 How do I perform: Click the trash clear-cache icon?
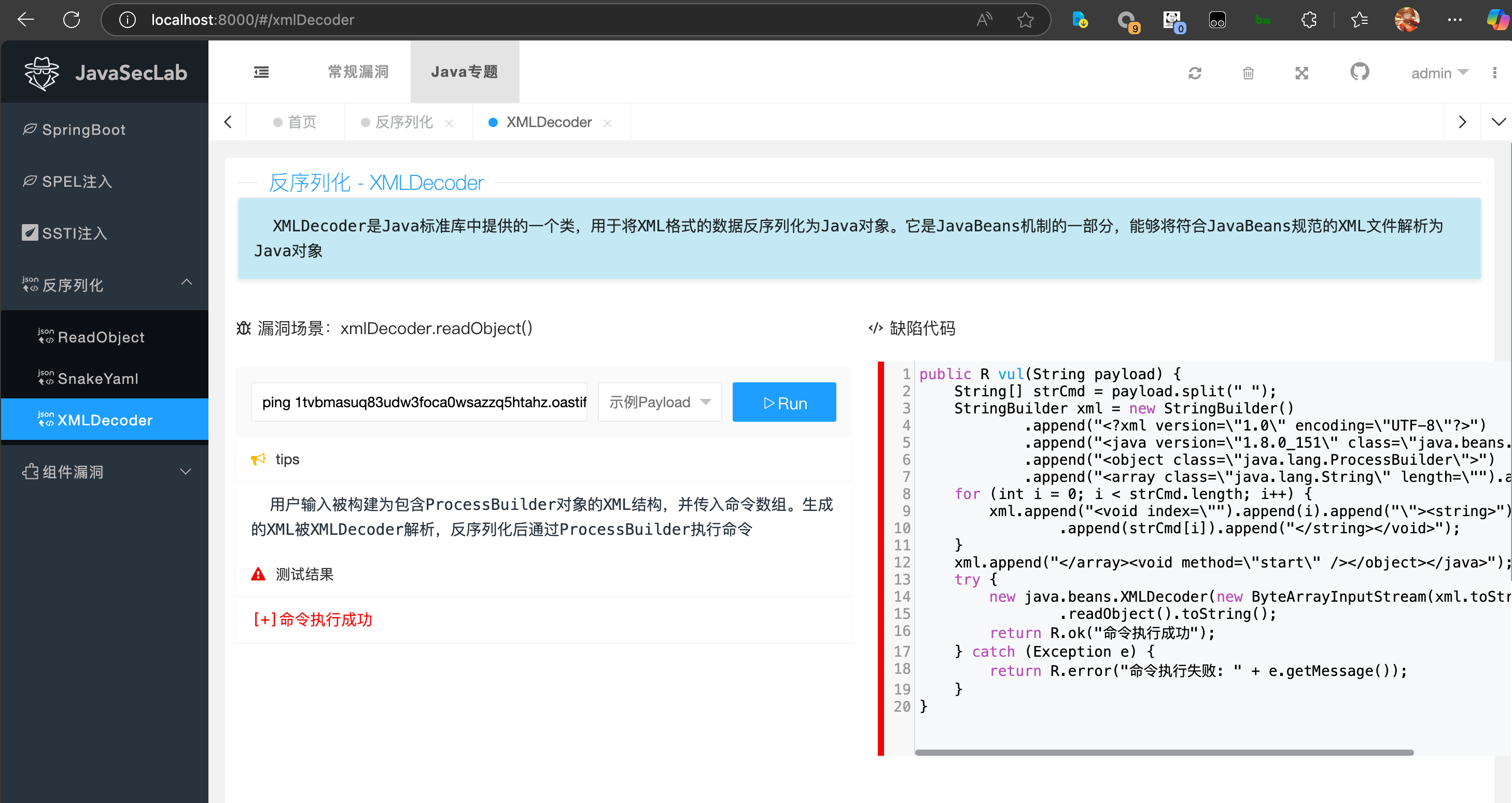click(1249, 73)
